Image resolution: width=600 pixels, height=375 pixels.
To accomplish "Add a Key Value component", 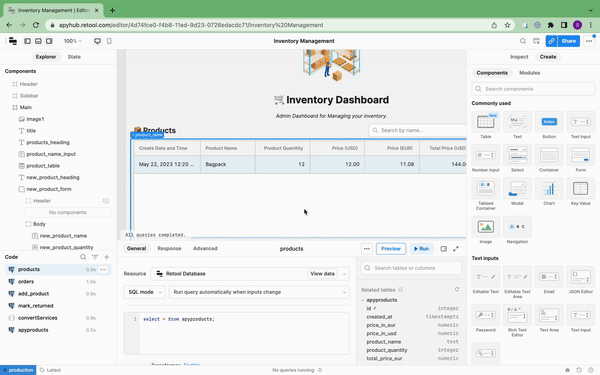I will (580, 192).
